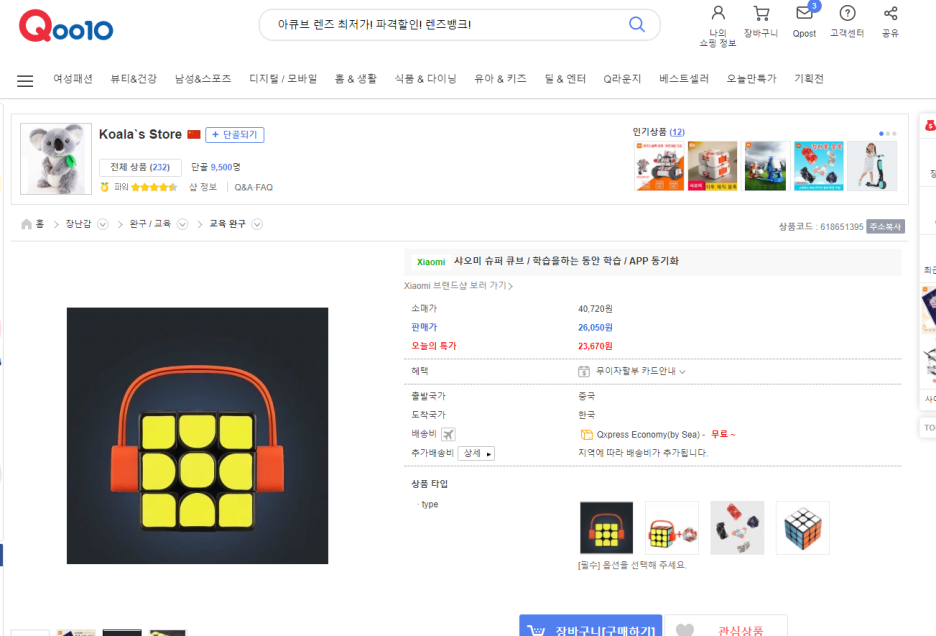
Task: Open the 샵 정보 link
Action: tap(203, 187)
